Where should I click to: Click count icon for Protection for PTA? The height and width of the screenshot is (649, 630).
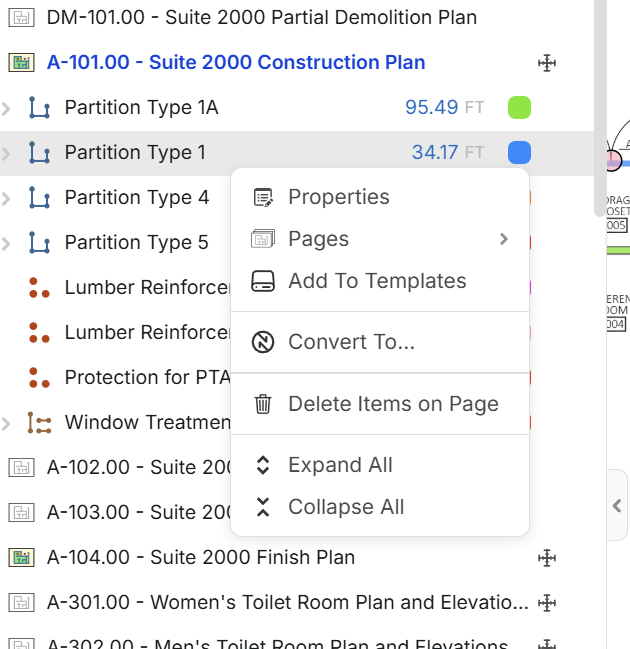click(39, 378)
